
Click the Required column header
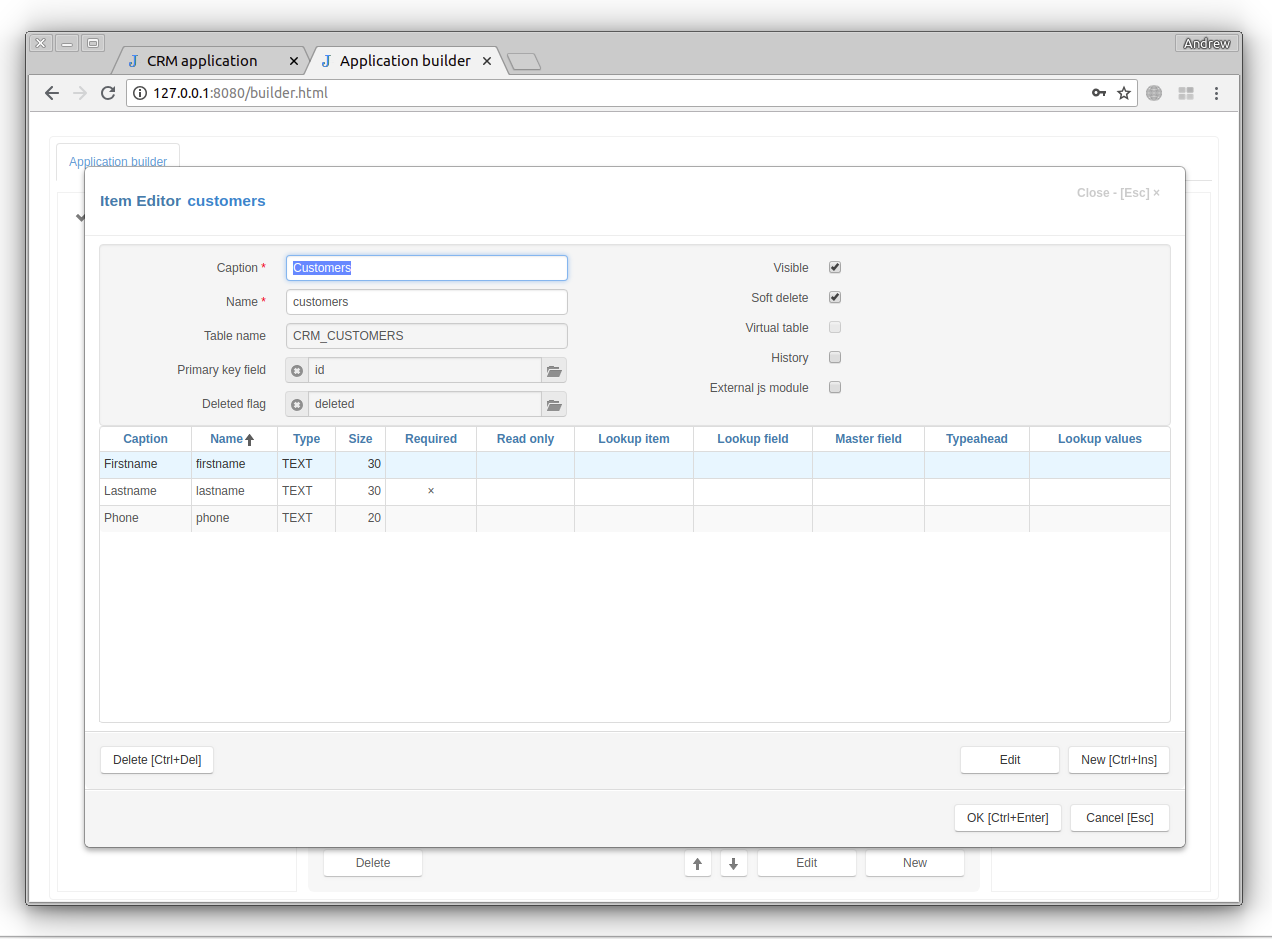point(431,439)
